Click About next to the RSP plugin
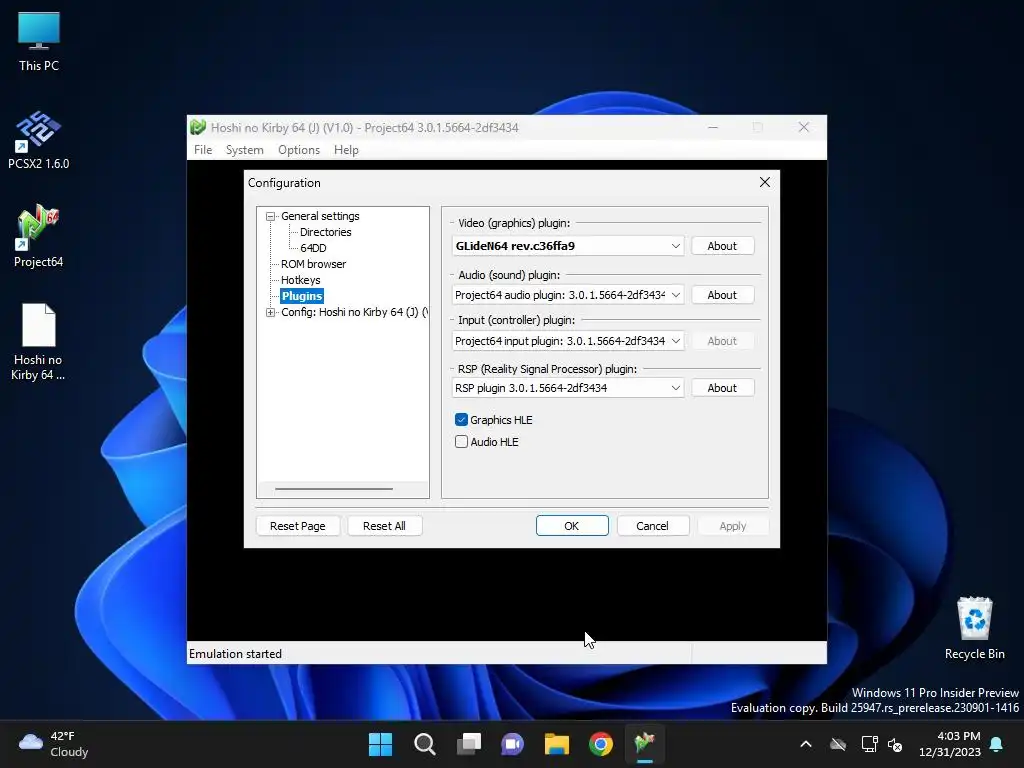 pos(722,388)
